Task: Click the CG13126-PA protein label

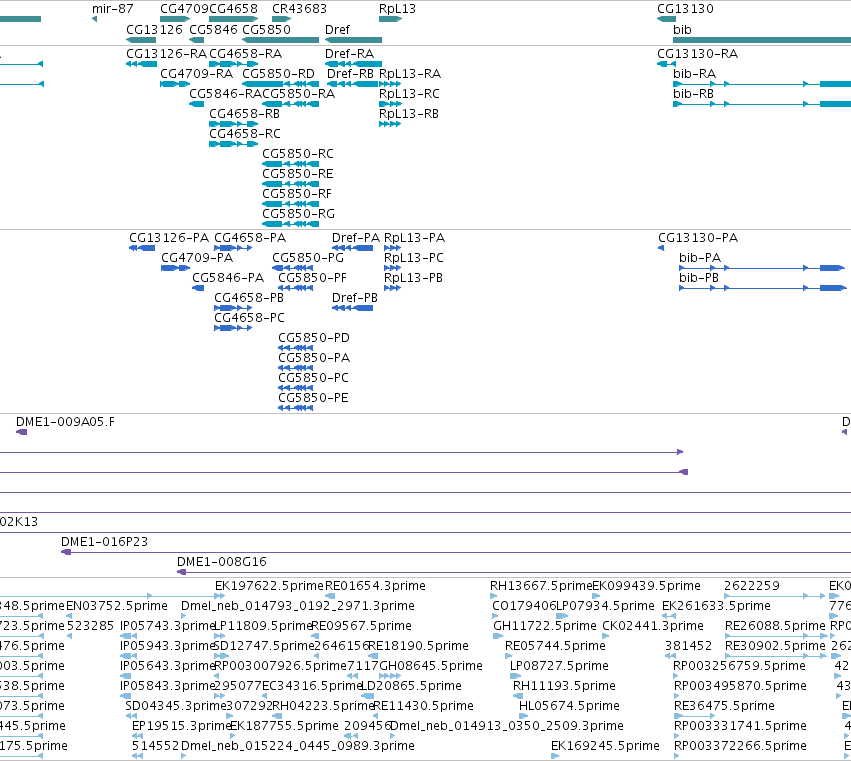Action: point(169,238)
